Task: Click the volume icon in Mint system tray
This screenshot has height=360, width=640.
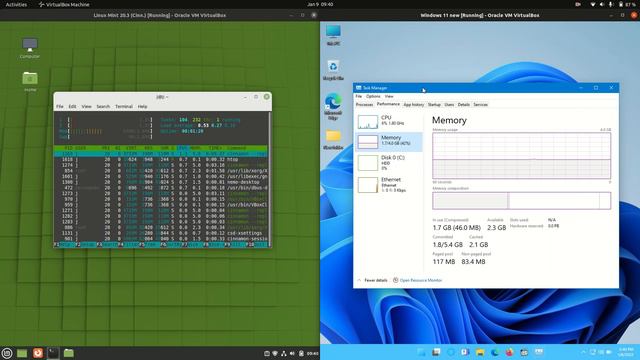Action: tap(292, 353)
